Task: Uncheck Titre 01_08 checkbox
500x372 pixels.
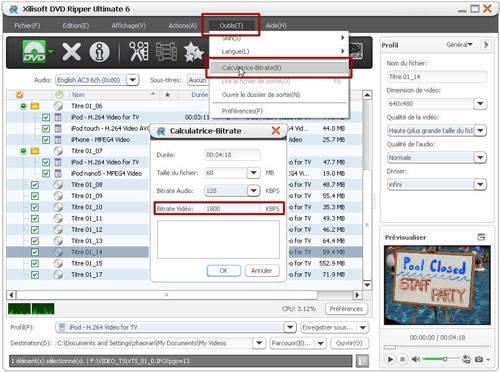Action: tap(35, 185)
